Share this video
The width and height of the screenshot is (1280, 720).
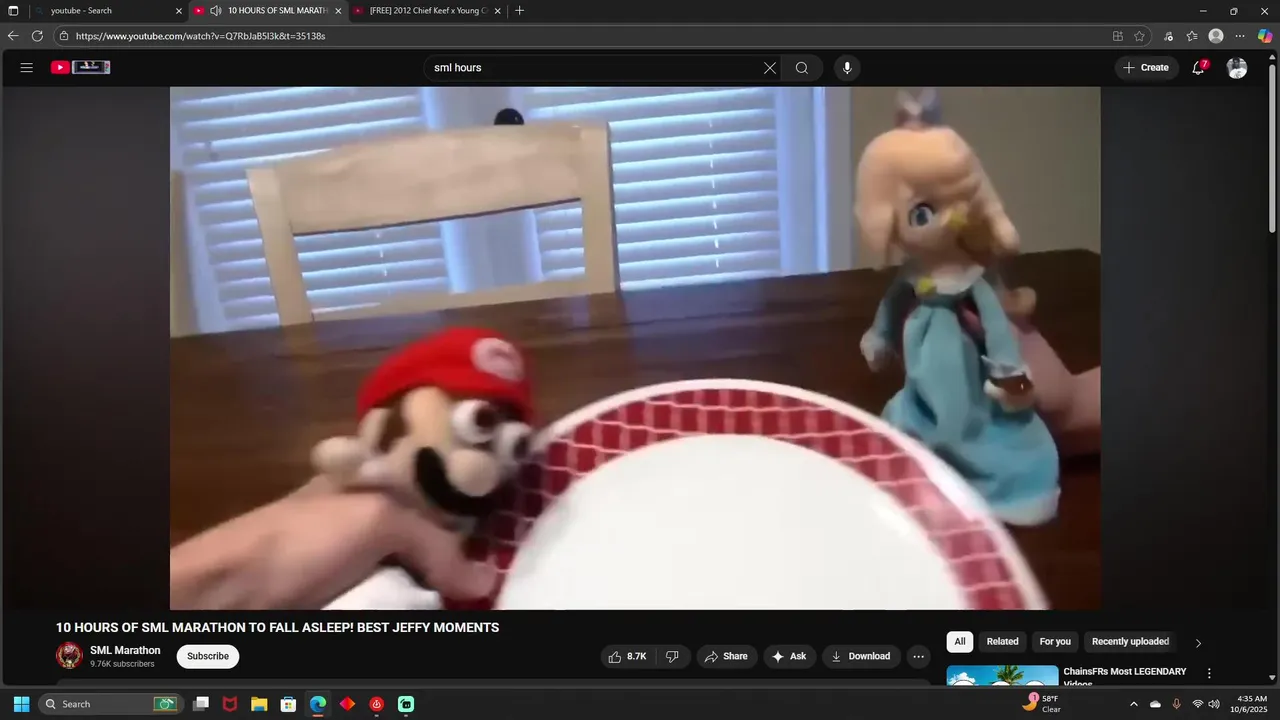pyautogui.click(x=727, y=656)
